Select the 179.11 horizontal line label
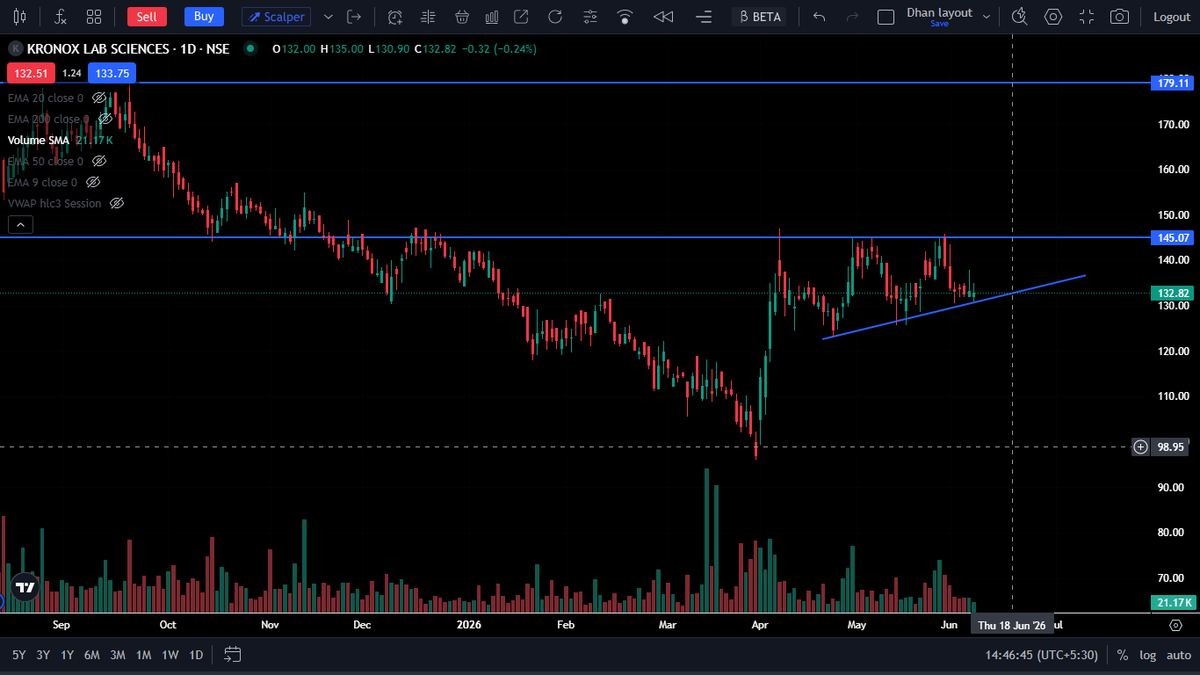 [x=1171, y=83]
